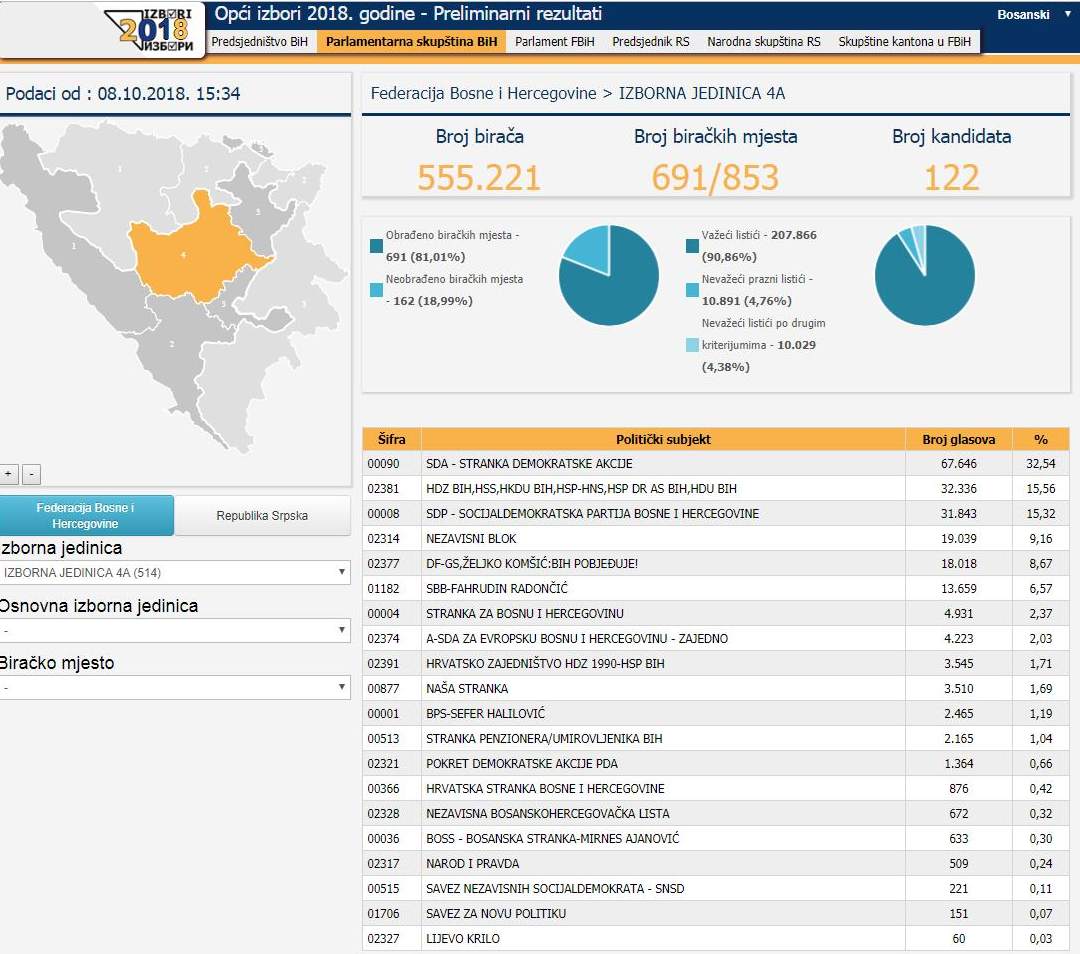This screenshot has width=1080, height=954.
Task: Switch to Federacija Bosne i Hercegovine
Action: pos(86,516)
